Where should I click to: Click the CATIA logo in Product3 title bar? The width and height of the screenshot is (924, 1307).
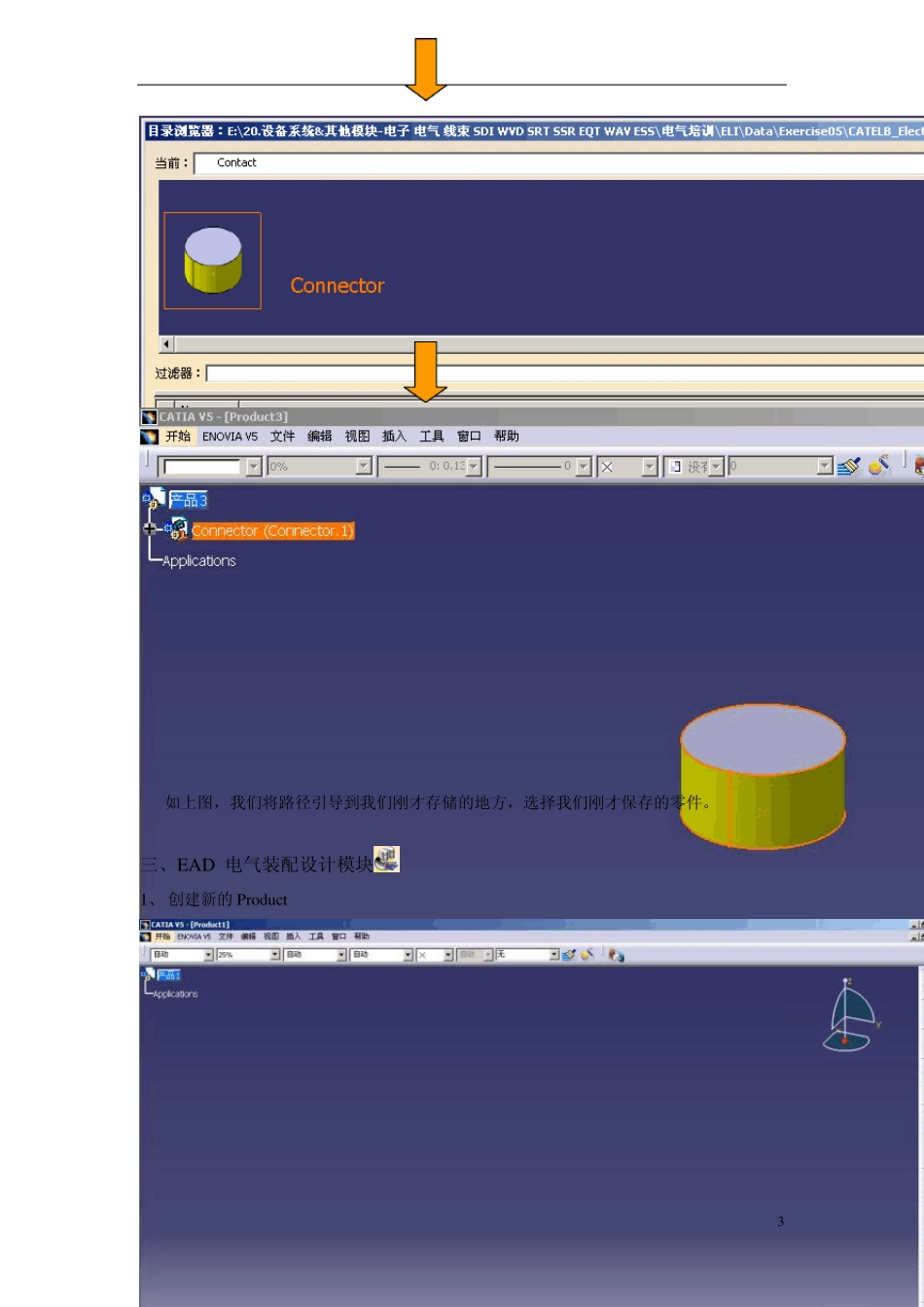pos(149,417)
